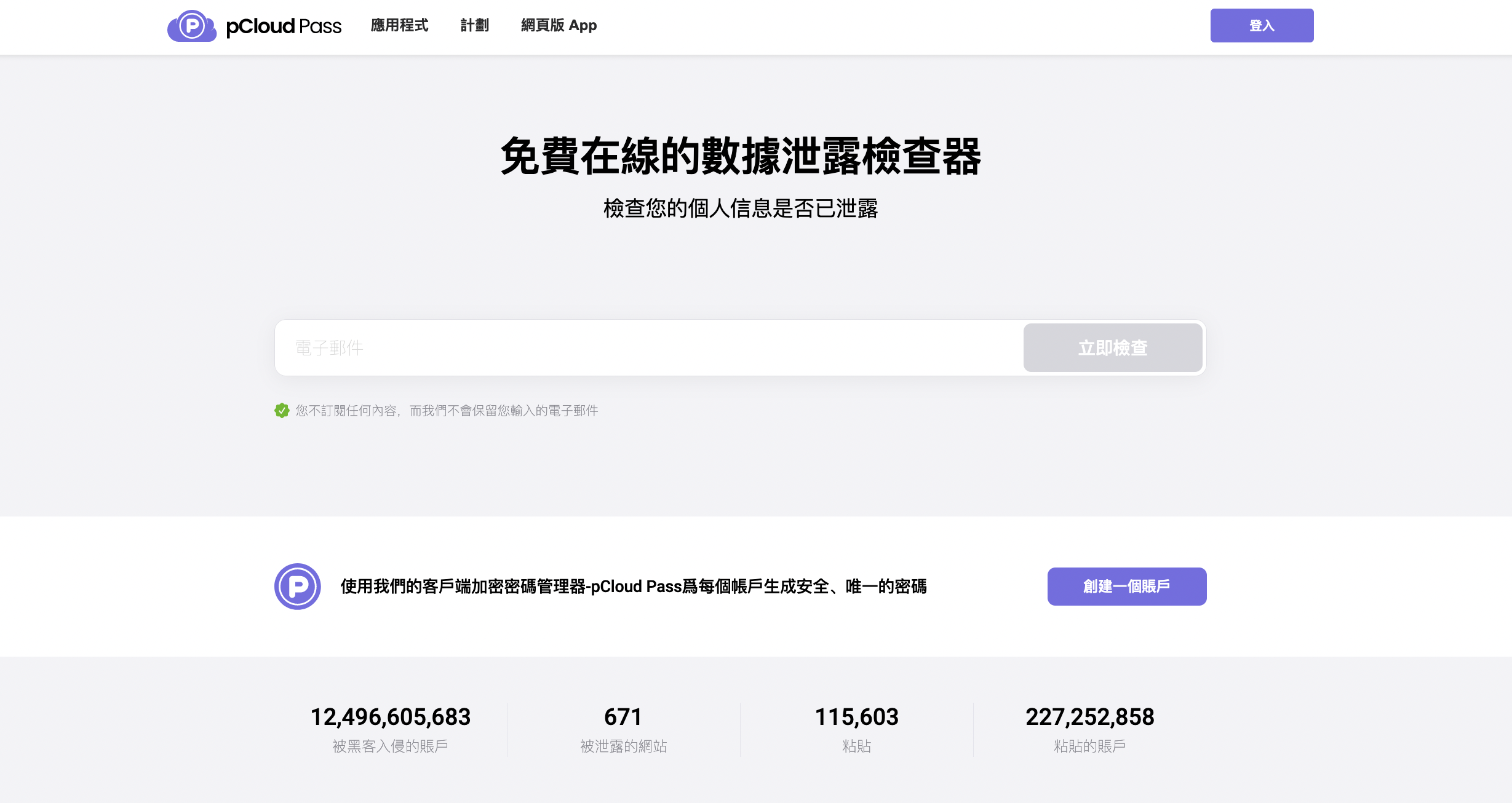Select the privacy note about not keeping emails

click(447, 410)
